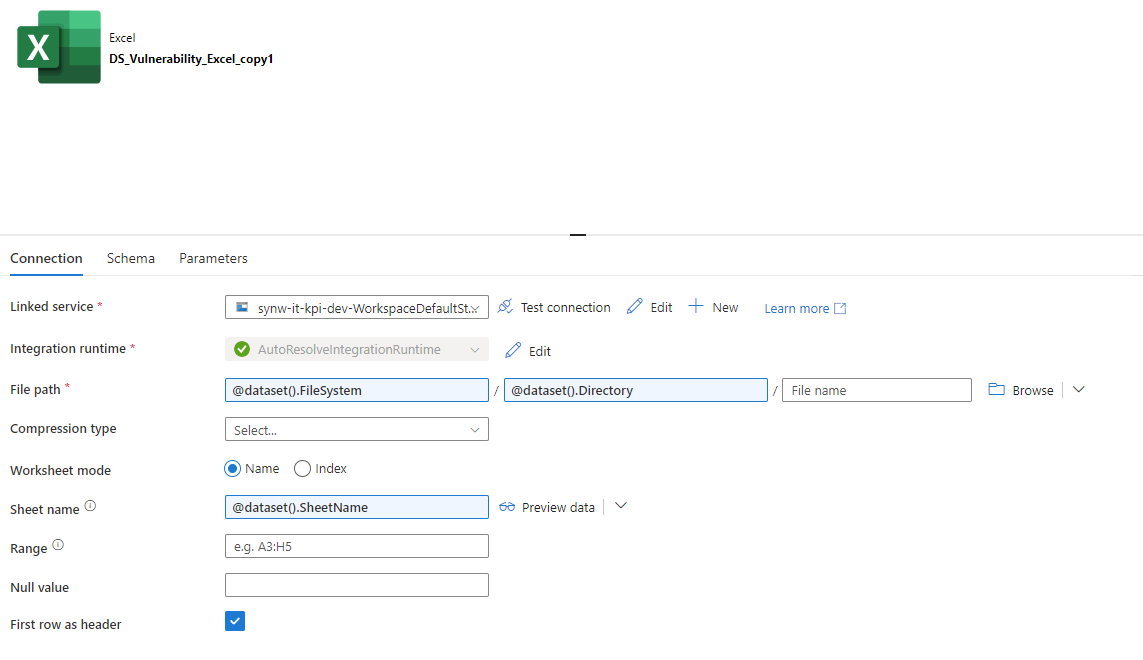Expand the Browse options chevron
The width and height of the screenshot is (1143, 660).
click(x=1079, y=389)
